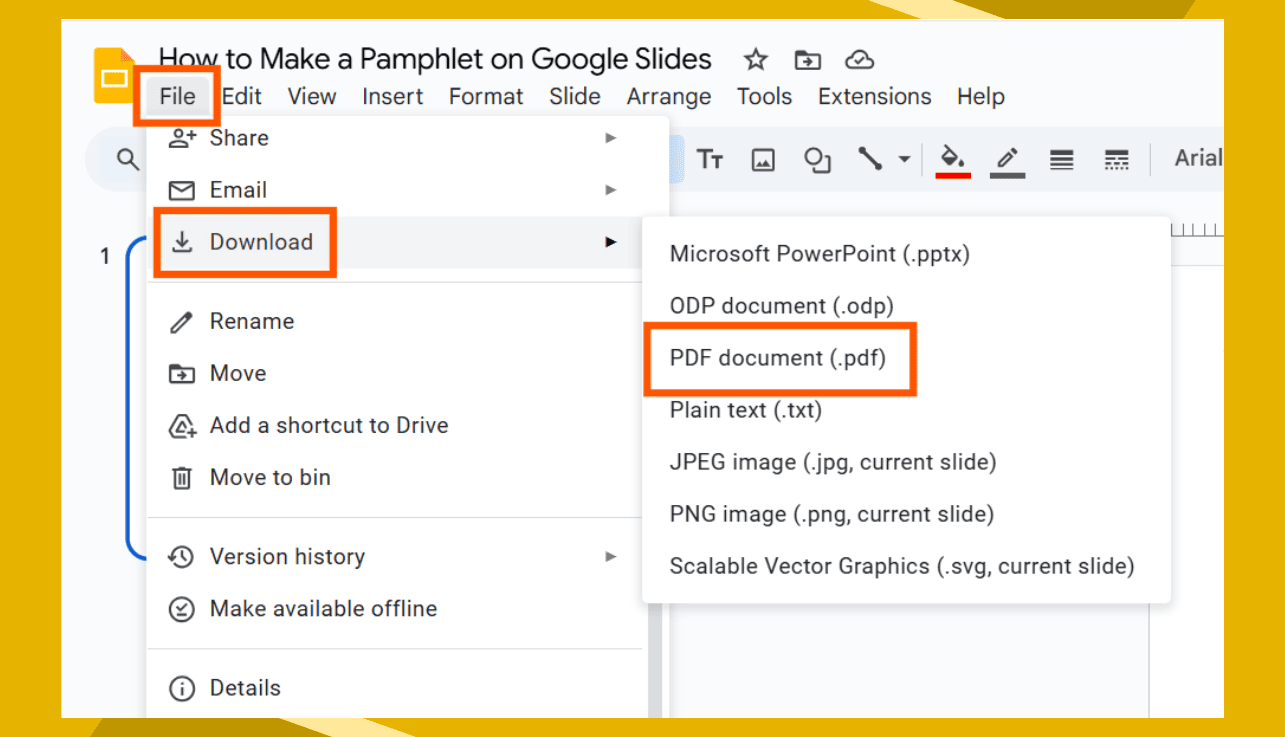Select the Line tool

coord(868,158)
